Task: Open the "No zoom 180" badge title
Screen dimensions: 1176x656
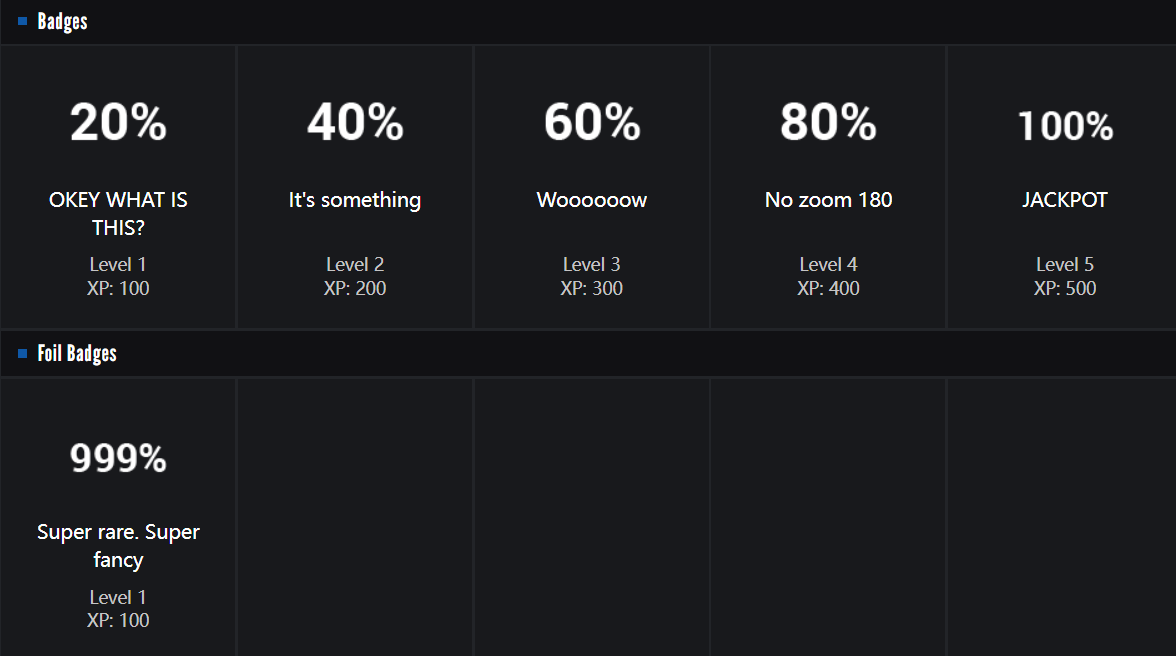Action: (828, 200)
